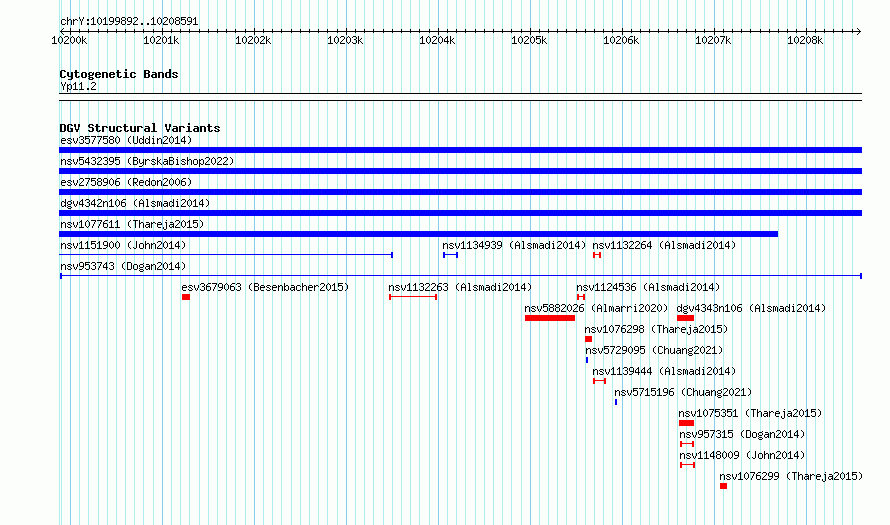The width and height of the screenshot is (890, 525).
Task: Select the red dgv4343n106 variant block
Action: pos(686,318)
